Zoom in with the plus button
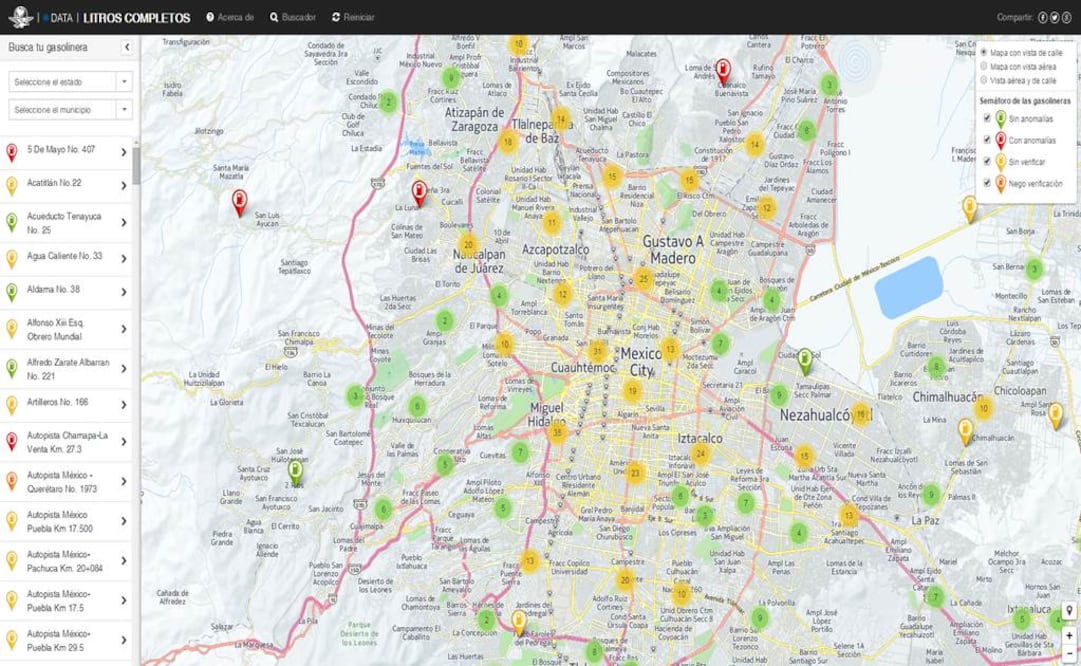Image resolution: width=1081 pixels, height=666 pixels. pyautogui.click(x=1069, y=635)
